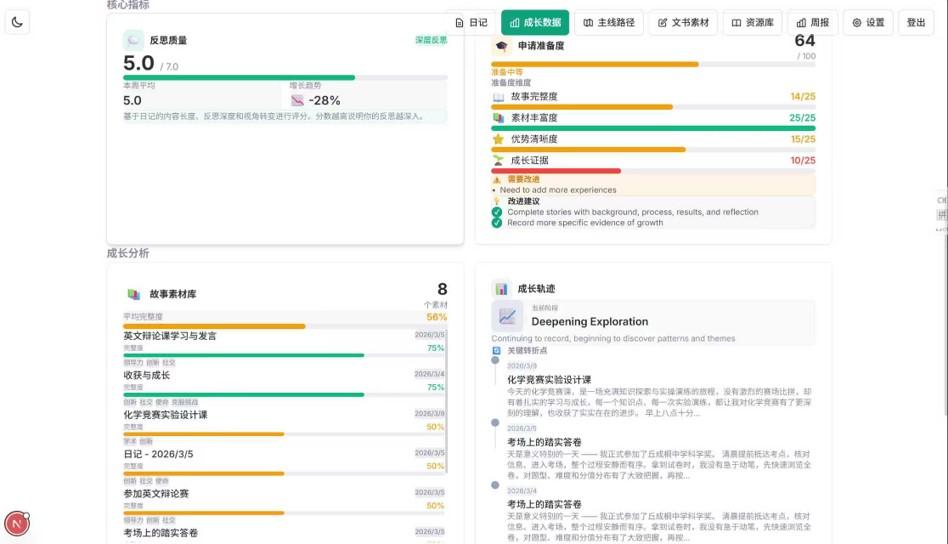Click the 成长证据 sprout icon
Viewport: 948px width, 544px height.
[x=498, y=160]
